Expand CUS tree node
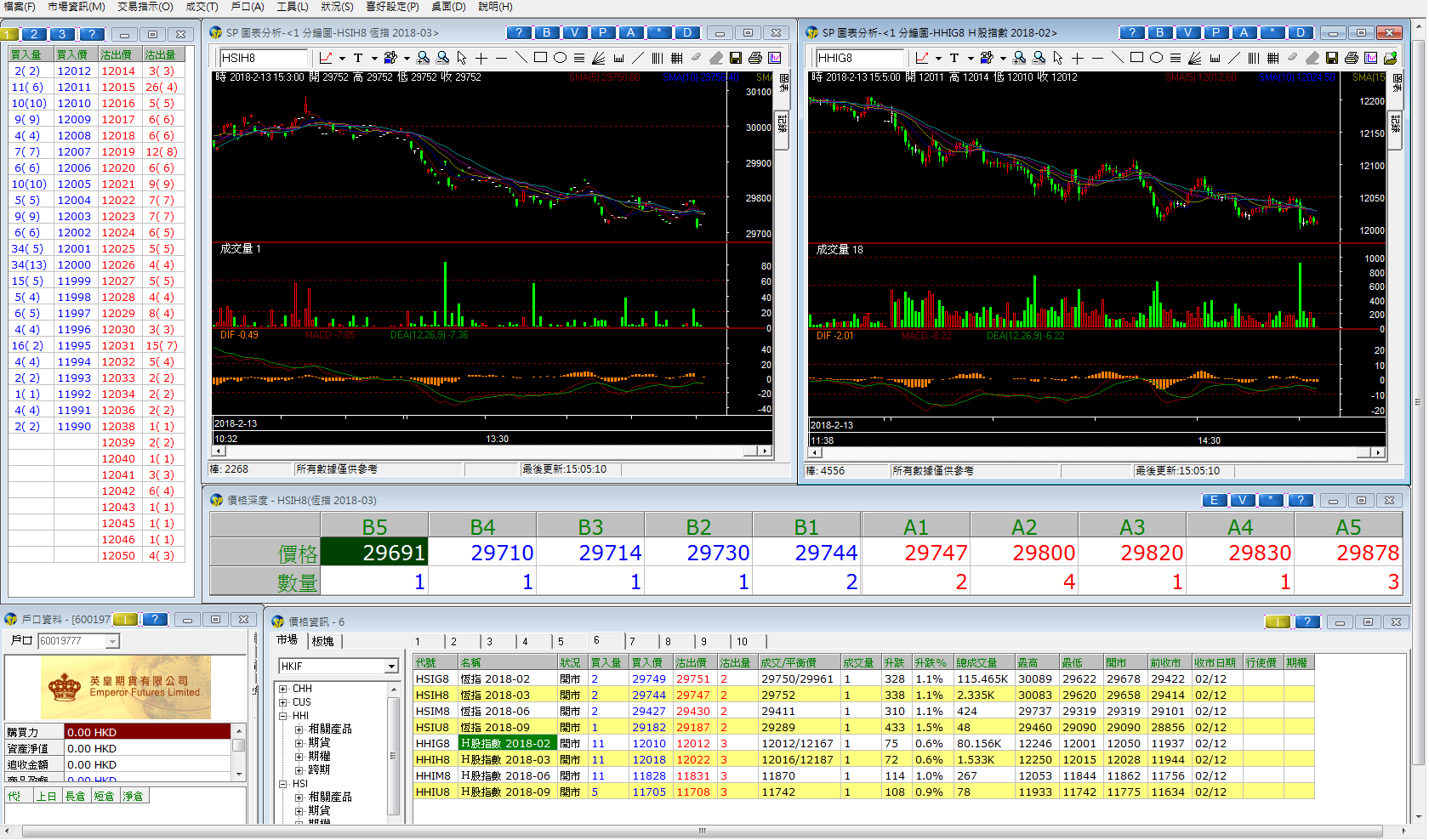1429x840 pixels. click(x=283, y=702)
